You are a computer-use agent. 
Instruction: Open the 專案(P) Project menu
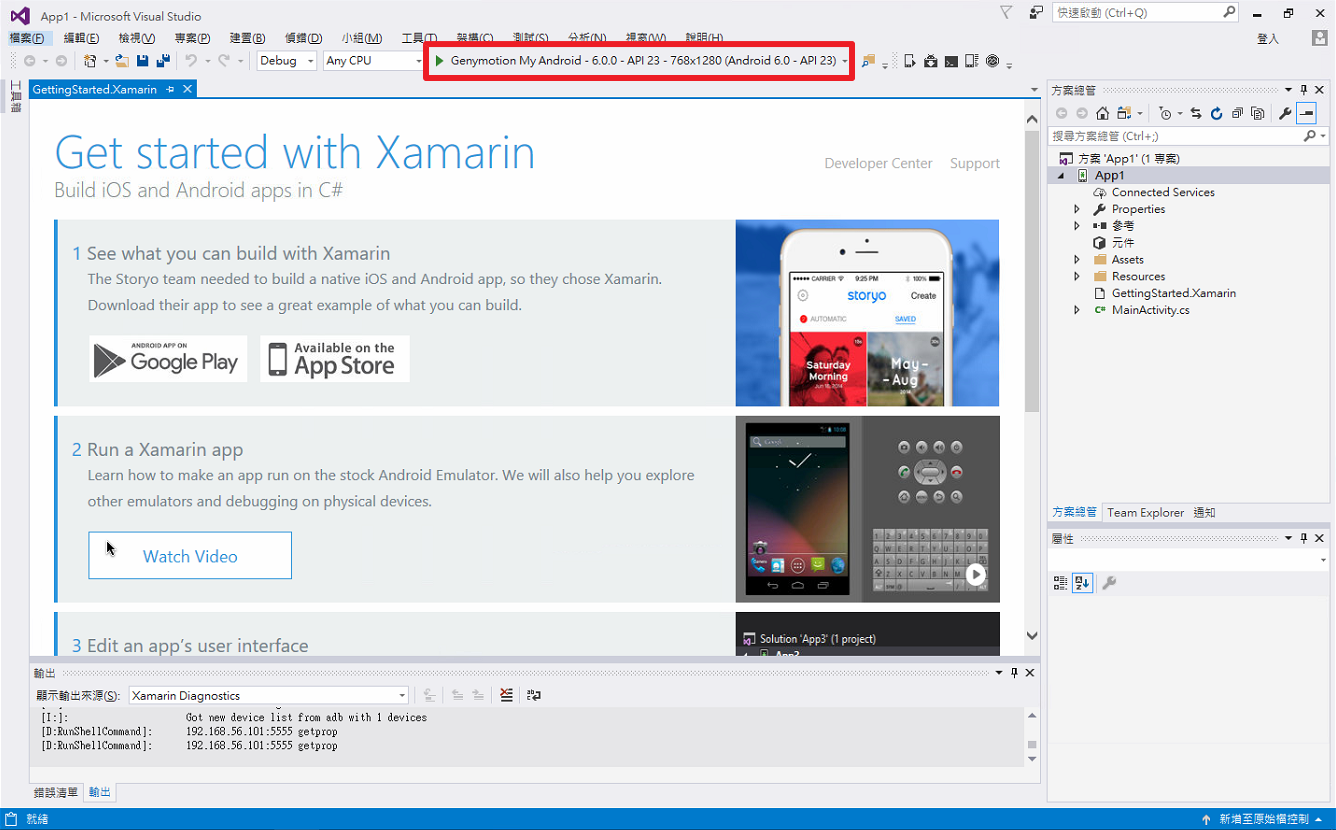tap(192, 38)
